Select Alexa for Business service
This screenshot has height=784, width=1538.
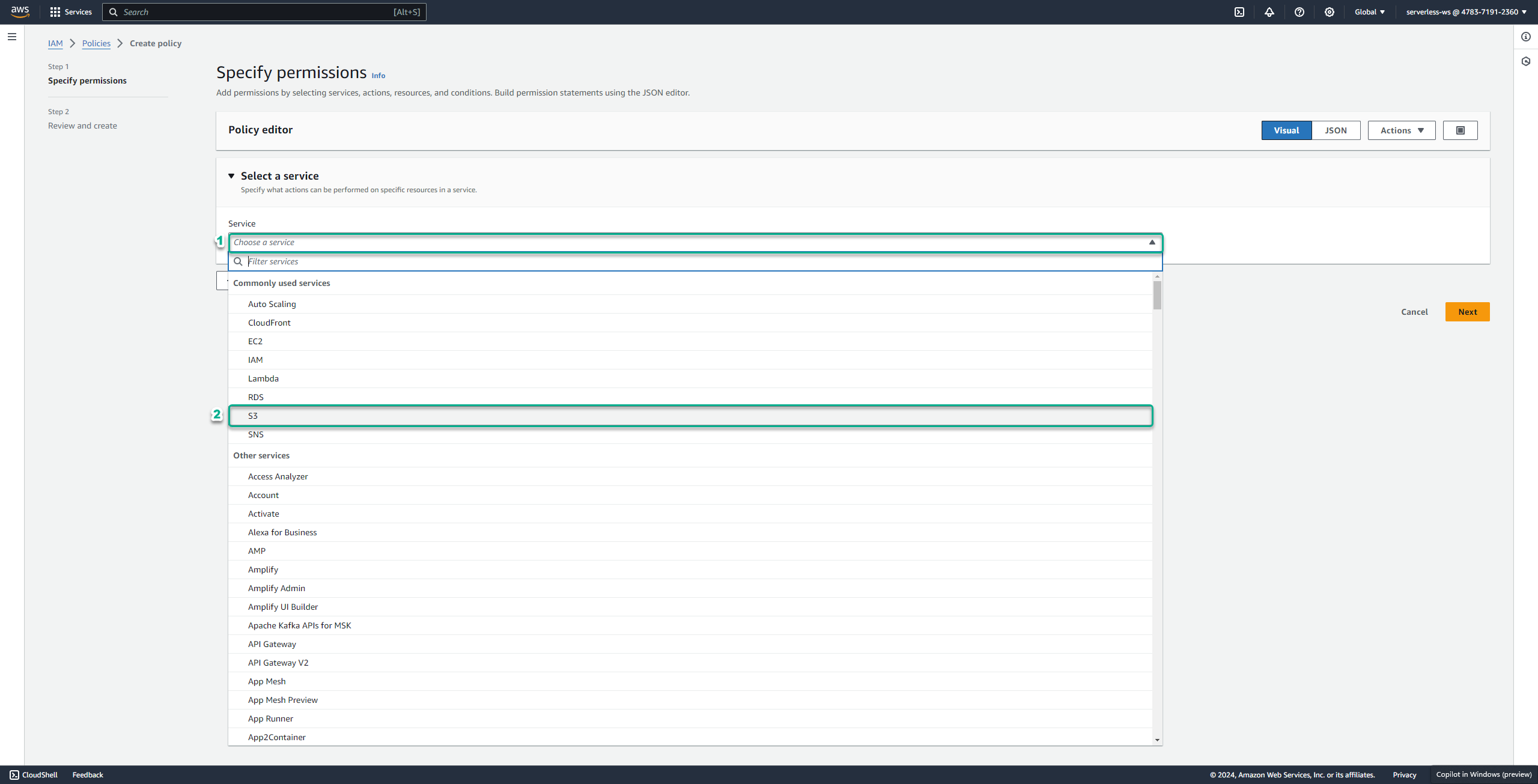[x=690, y=532]
